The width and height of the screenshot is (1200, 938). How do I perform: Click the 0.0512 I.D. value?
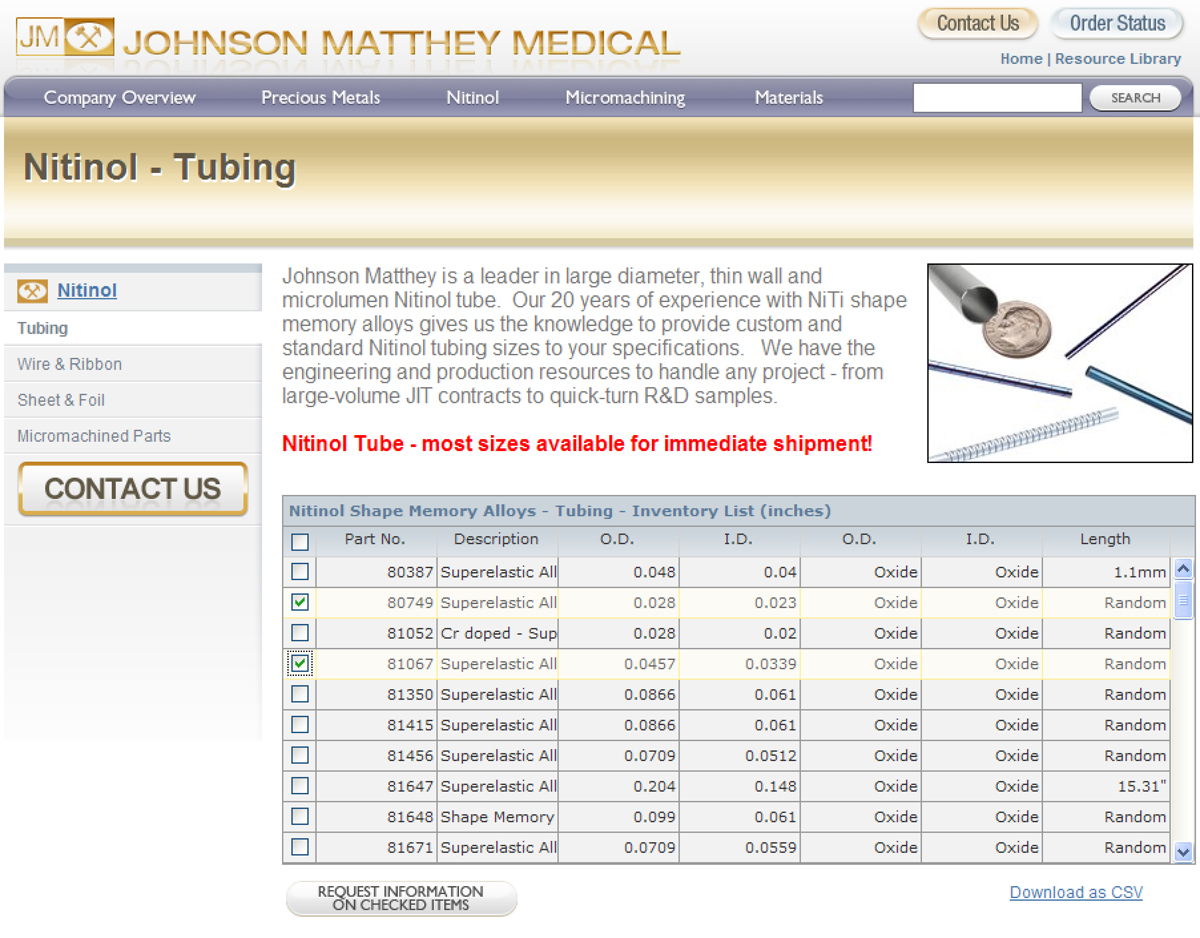[771, 756]
